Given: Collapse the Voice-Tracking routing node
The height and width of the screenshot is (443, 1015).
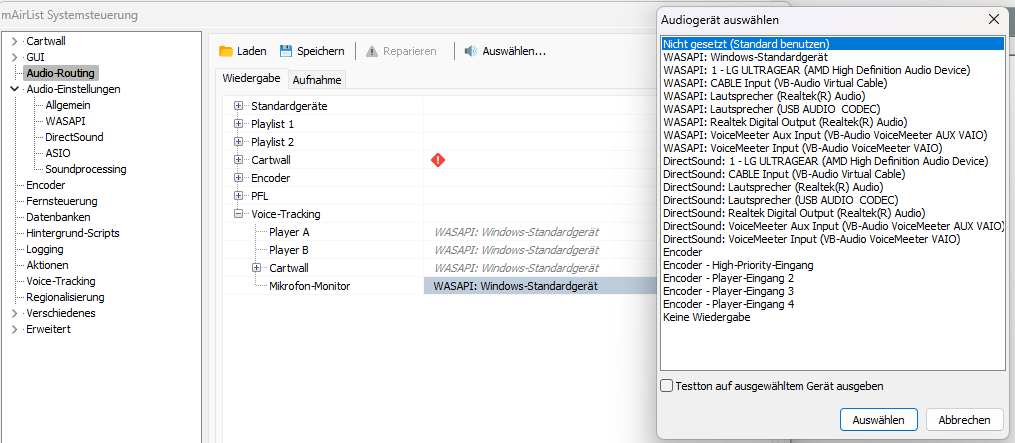Looking at the screenshot, I should click(x=238, y=214).
